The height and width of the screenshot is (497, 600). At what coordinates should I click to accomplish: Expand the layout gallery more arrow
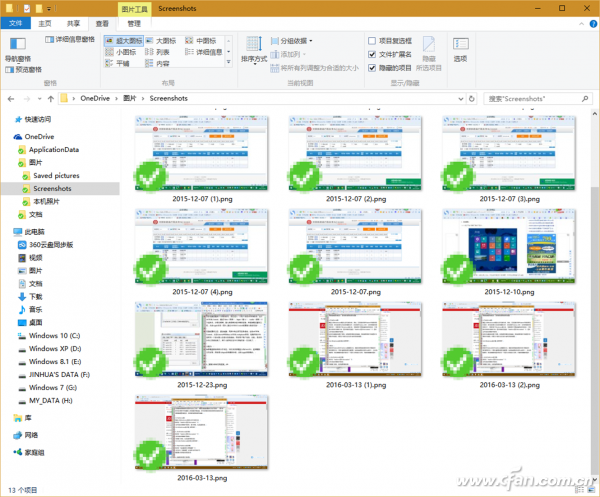click(x=229, y=62)
